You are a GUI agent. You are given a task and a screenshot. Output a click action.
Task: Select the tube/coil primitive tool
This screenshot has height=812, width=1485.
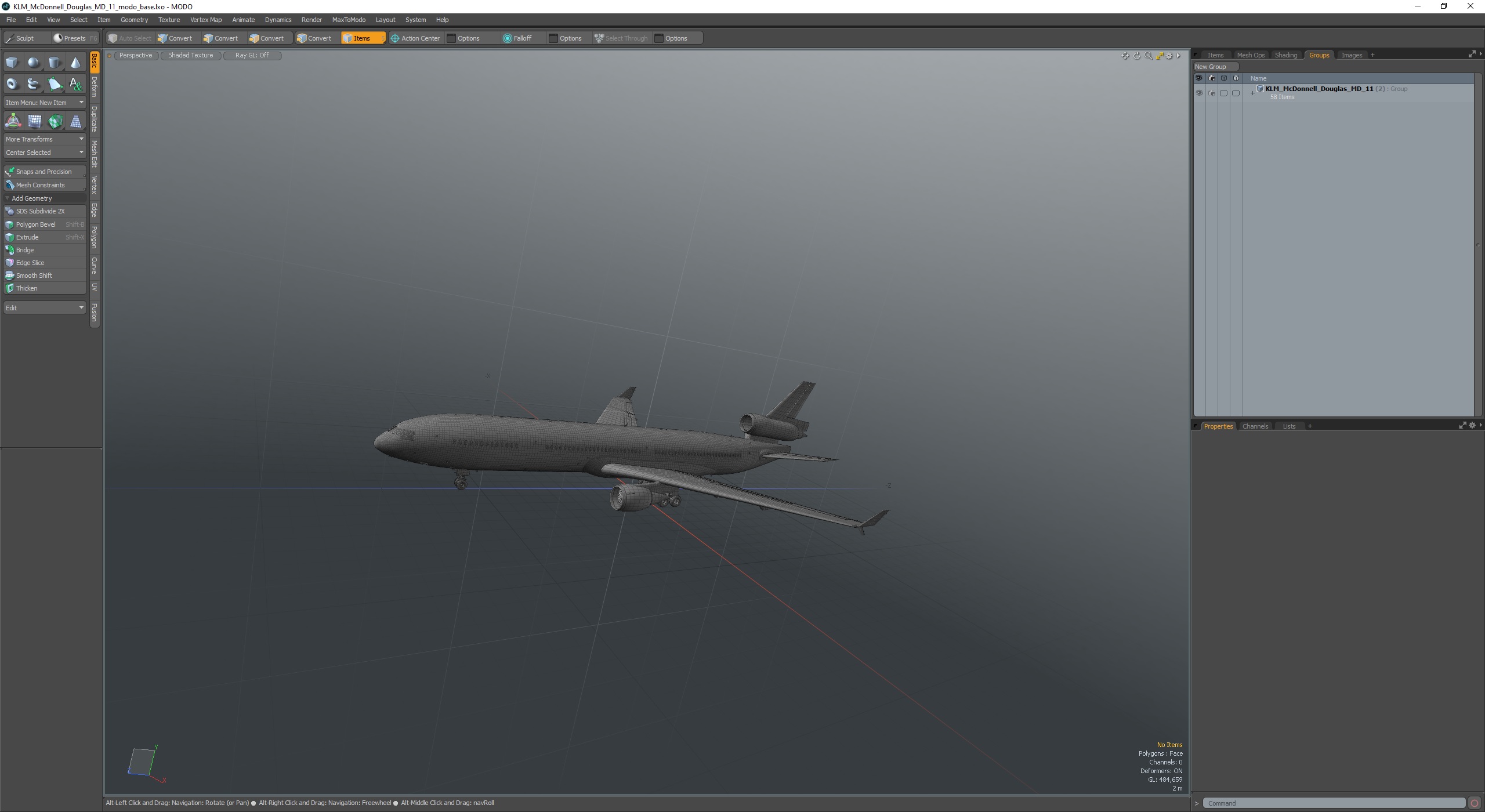(34, 84)
